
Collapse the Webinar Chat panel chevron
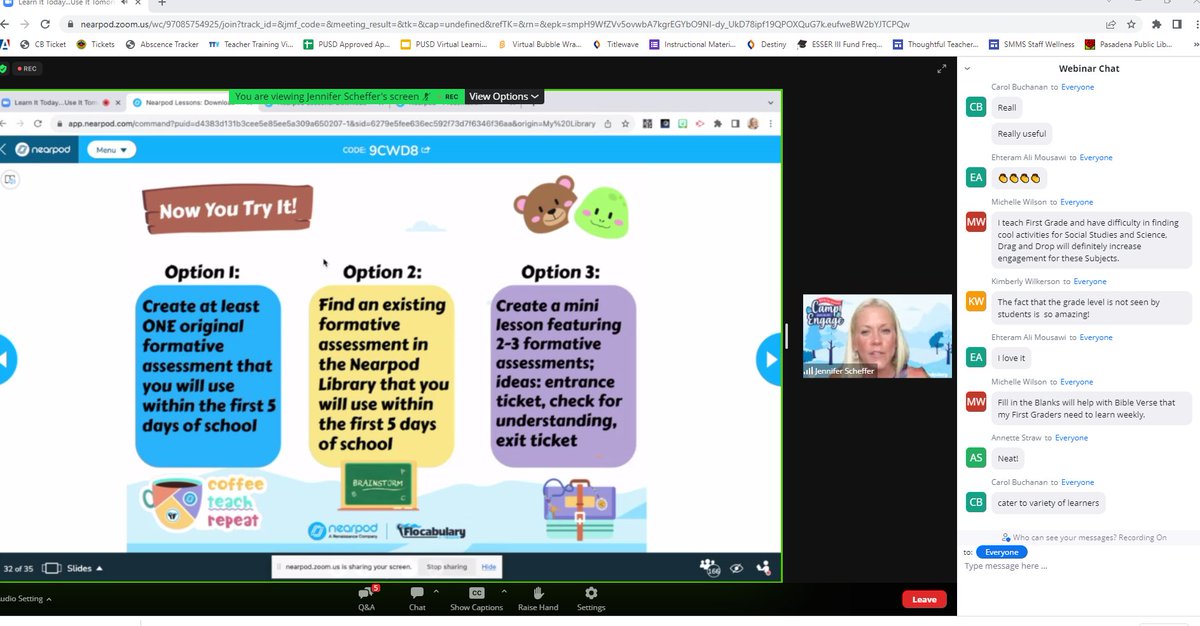tap(967, 68)
